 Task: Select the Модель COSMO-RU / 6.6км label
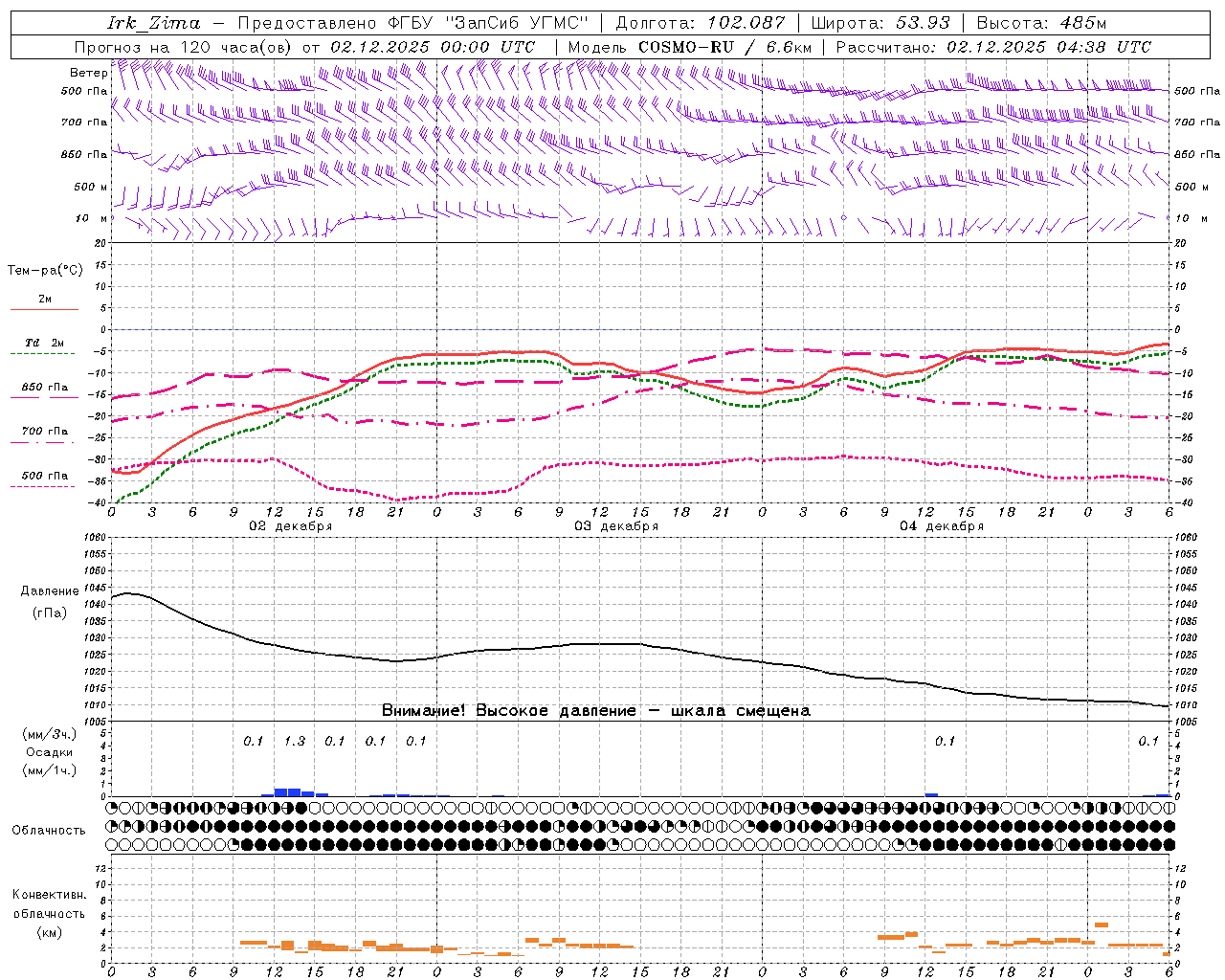pos(690,47)
